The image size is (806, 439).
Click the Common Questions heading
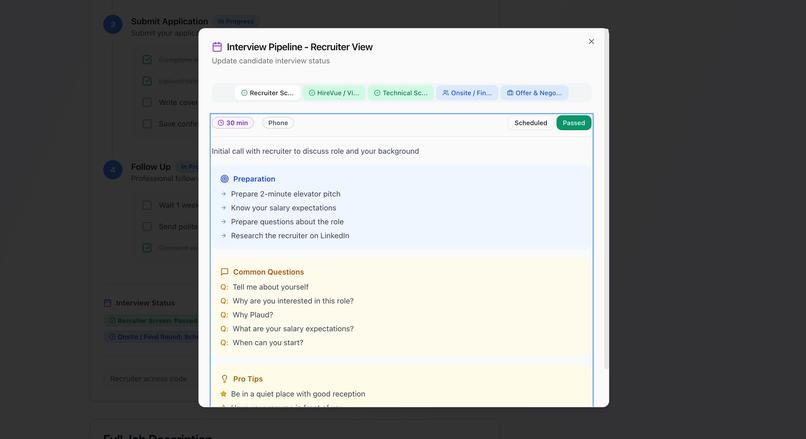[268, 272]
